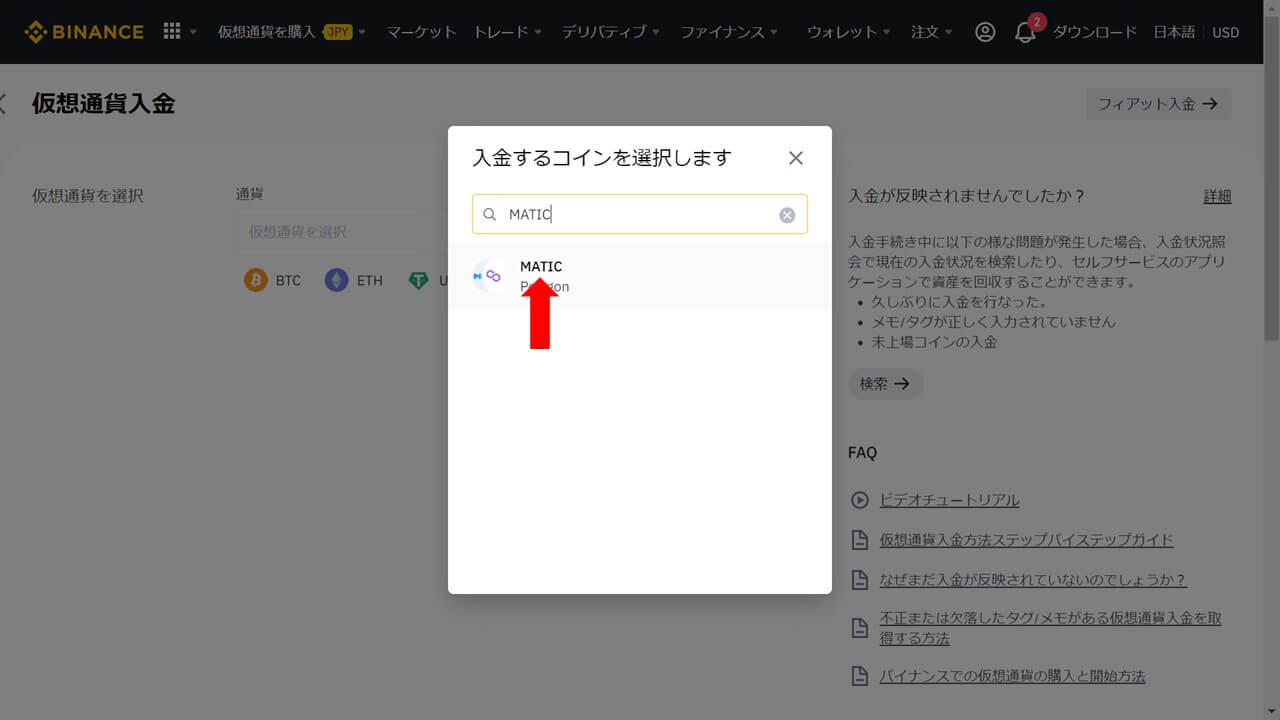Open the なぜまだ入金が反映されていないのでしょうか link
This screenshot has width=1280, height=720.
point(1033,580)
